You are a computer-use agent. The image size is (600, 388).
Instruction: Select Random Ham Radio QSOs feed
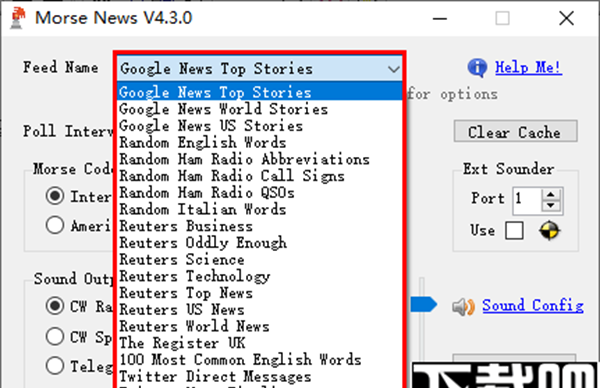[259, 192]
